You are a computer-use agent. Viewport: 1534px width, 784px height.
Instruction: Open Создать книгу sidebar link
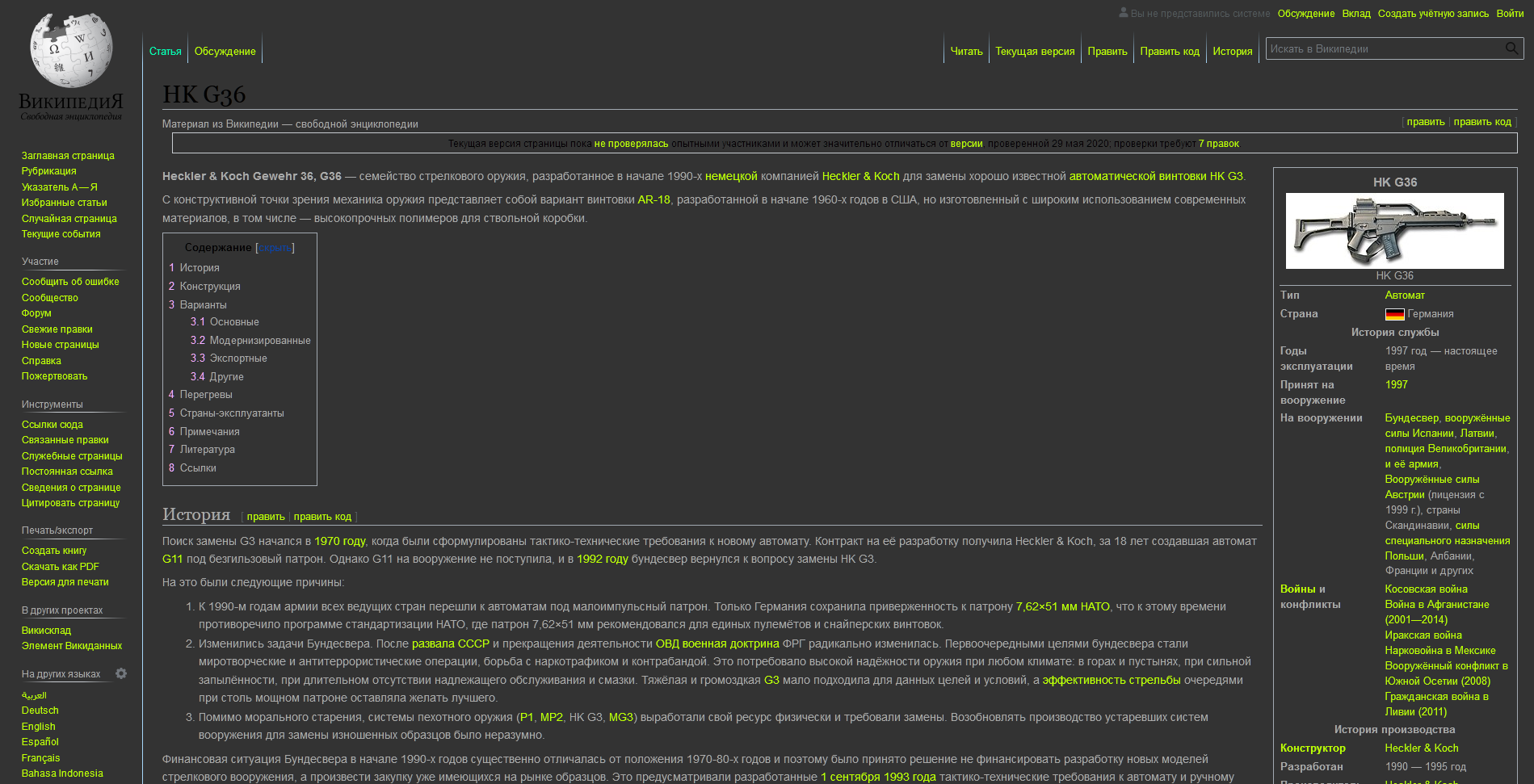(x=54, y=551)
